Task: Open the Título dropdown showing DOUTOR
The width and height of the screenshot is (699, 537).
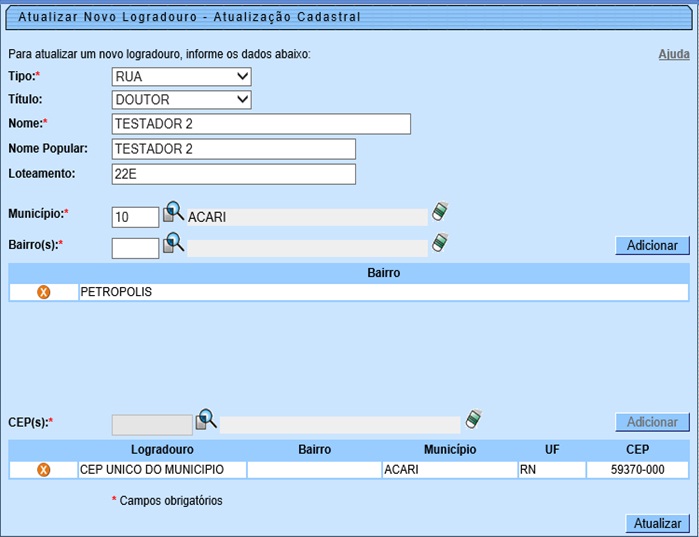Action: pyautogui.click(x=181, y=100)
